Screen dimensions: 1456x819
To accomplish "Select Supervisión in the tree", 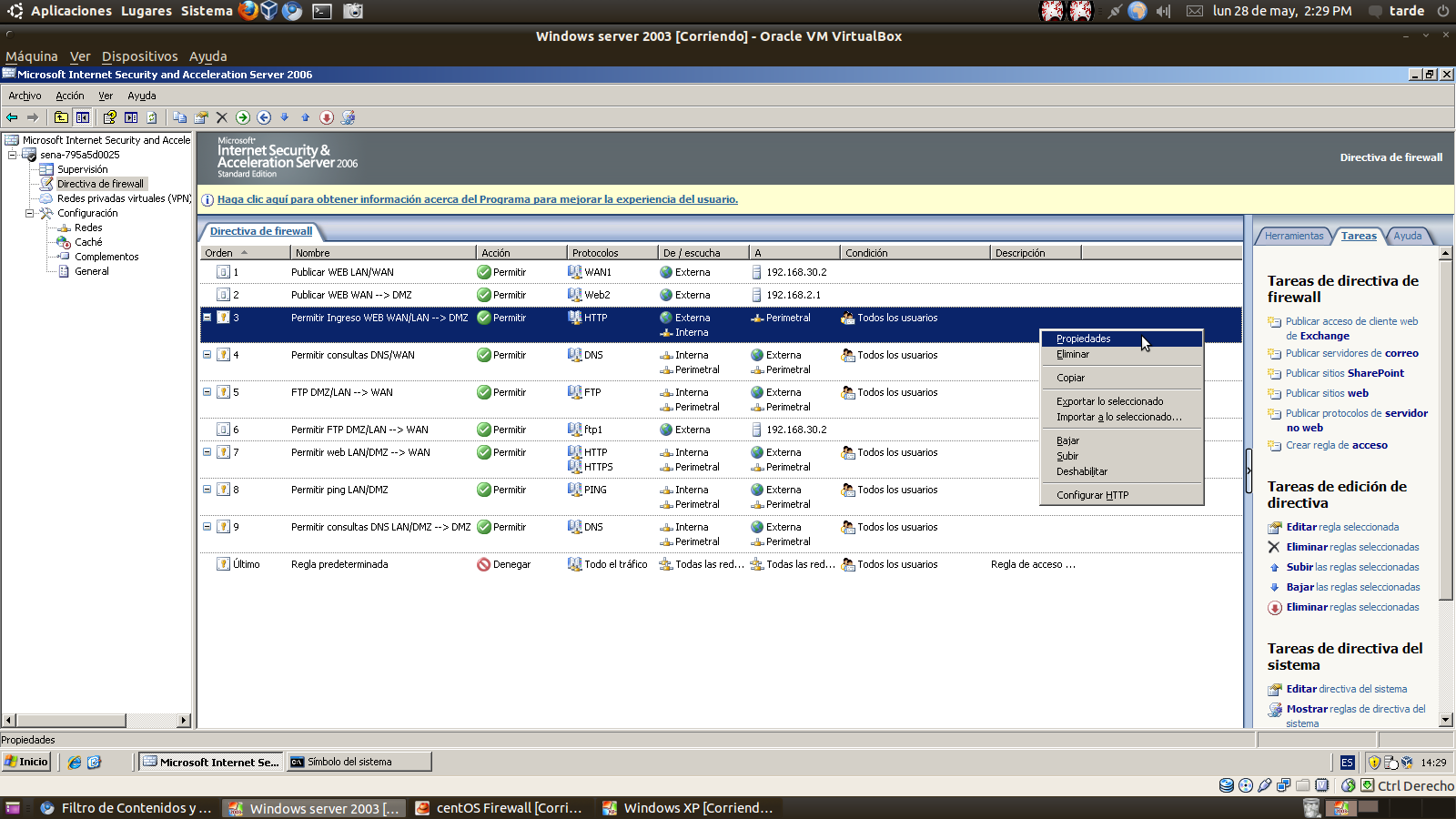I will (x=82, y=169).
